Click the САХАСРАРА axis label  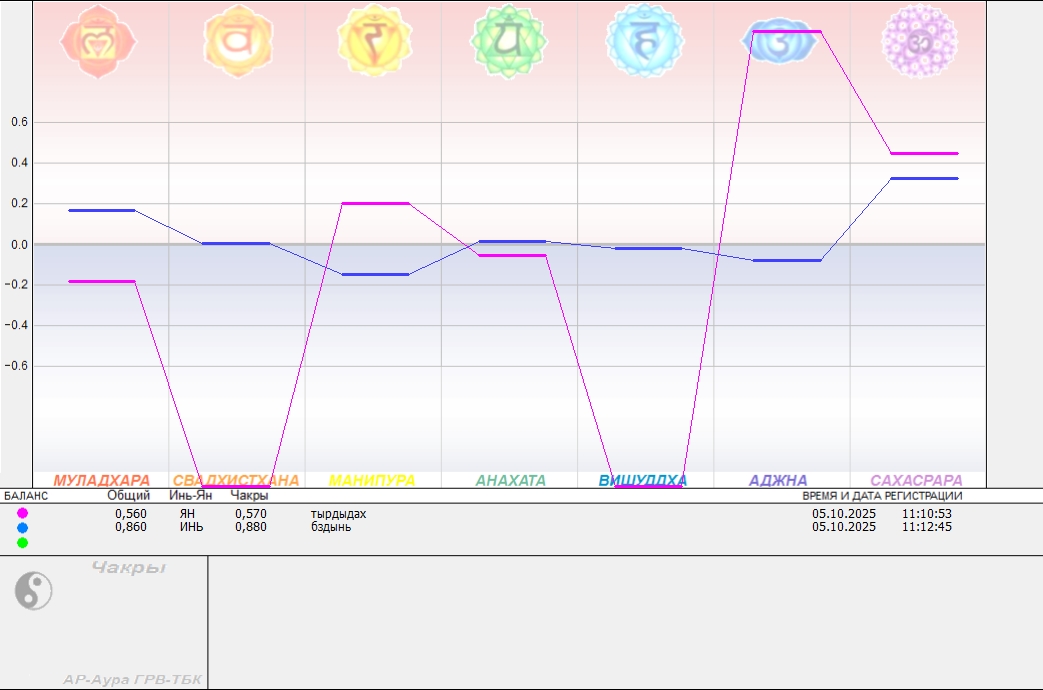click(x=916, y=481)
